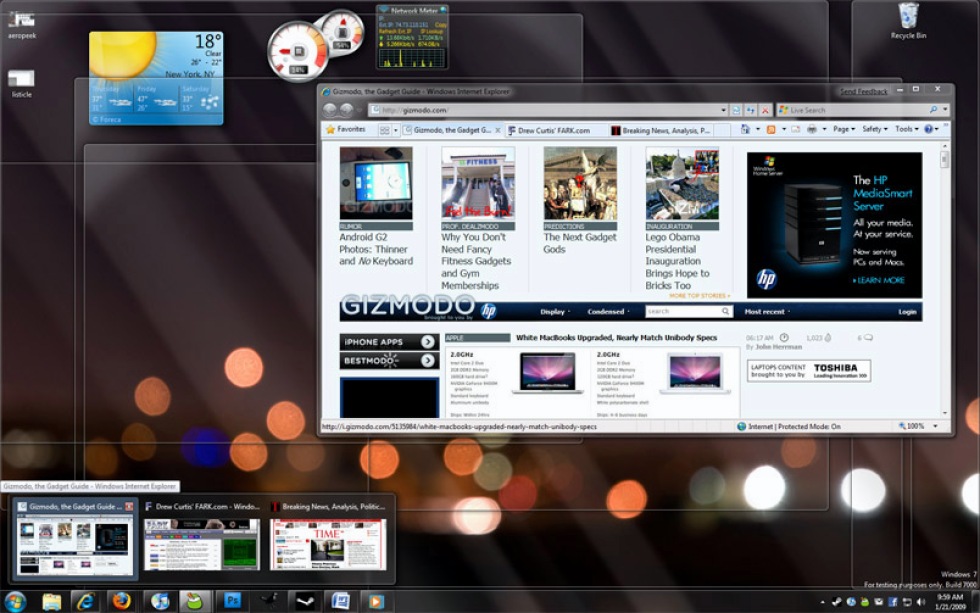980x613 pixels.
Task: Open Photoshop from the taskbar
Action: [x=232, y=601]
